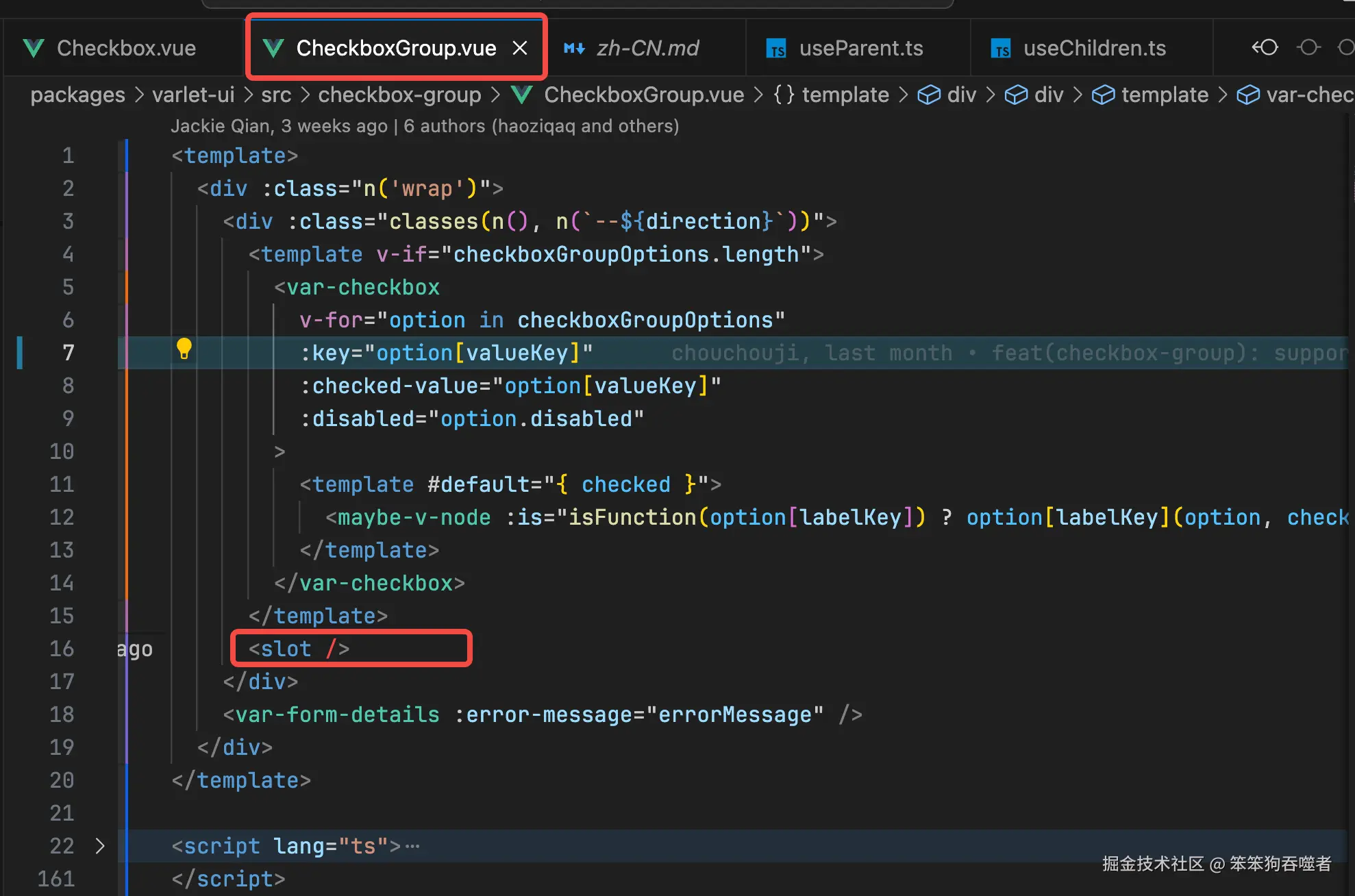
Task: Click 'packages' in the breadcrumb
Action: tap(77, 95)
